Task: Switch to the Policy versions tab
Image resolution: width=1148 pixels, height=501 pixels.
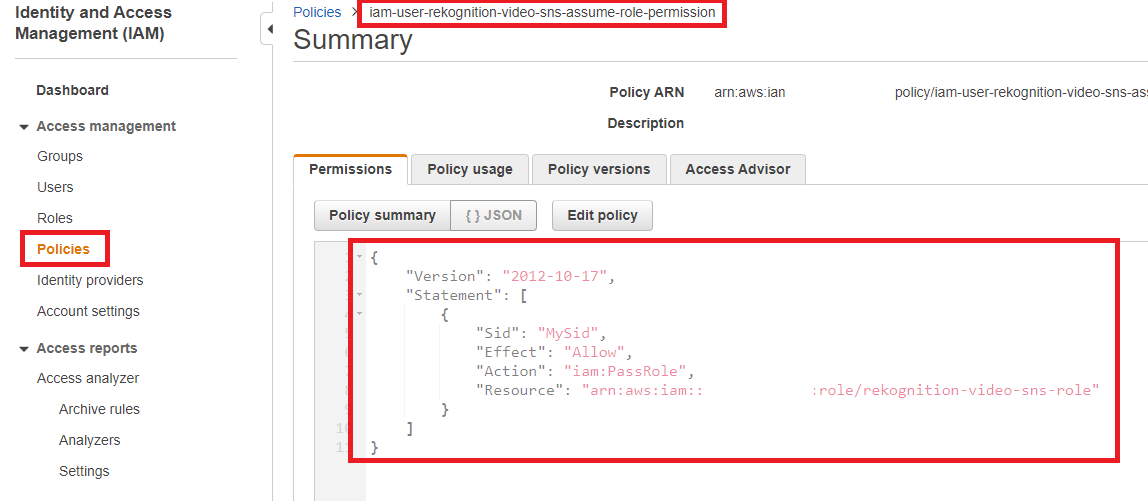Action: click(x=599, y=169)
